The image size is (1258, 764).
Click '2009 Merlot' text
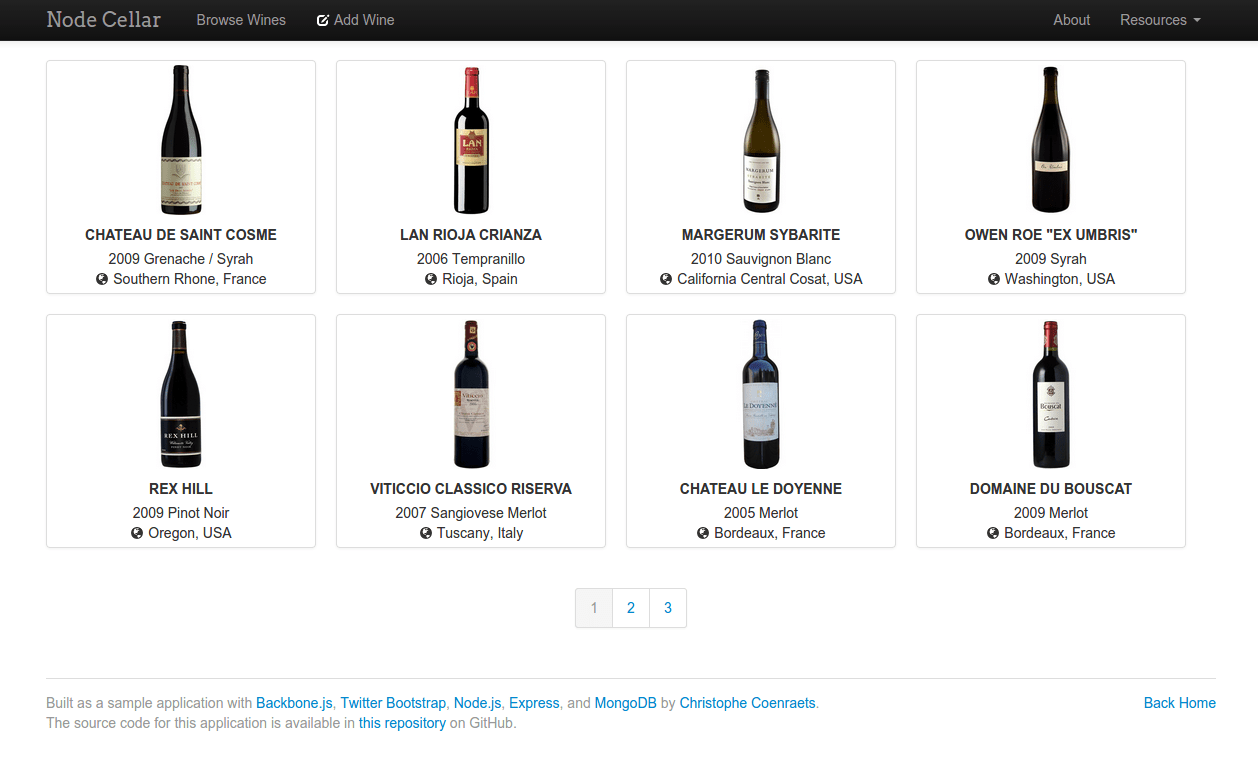pyautogui.click(x=1051, y=513)
